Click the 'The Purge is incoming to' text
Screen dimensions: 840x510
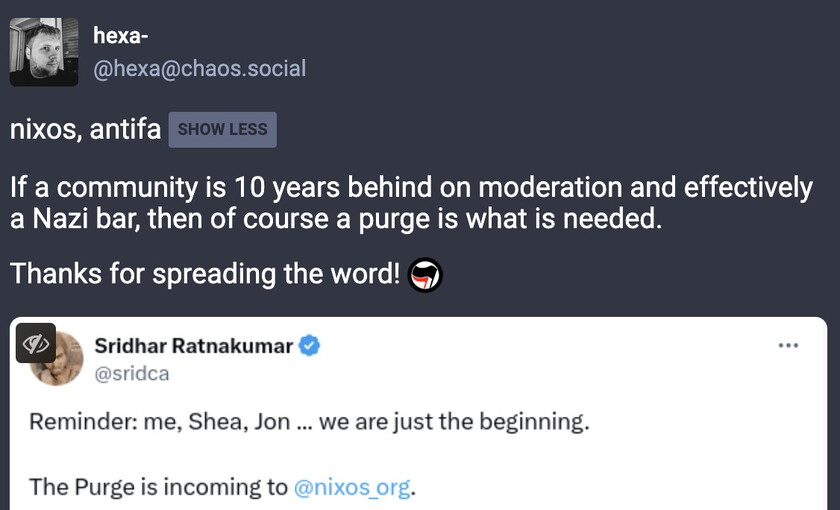coord(159,487)
